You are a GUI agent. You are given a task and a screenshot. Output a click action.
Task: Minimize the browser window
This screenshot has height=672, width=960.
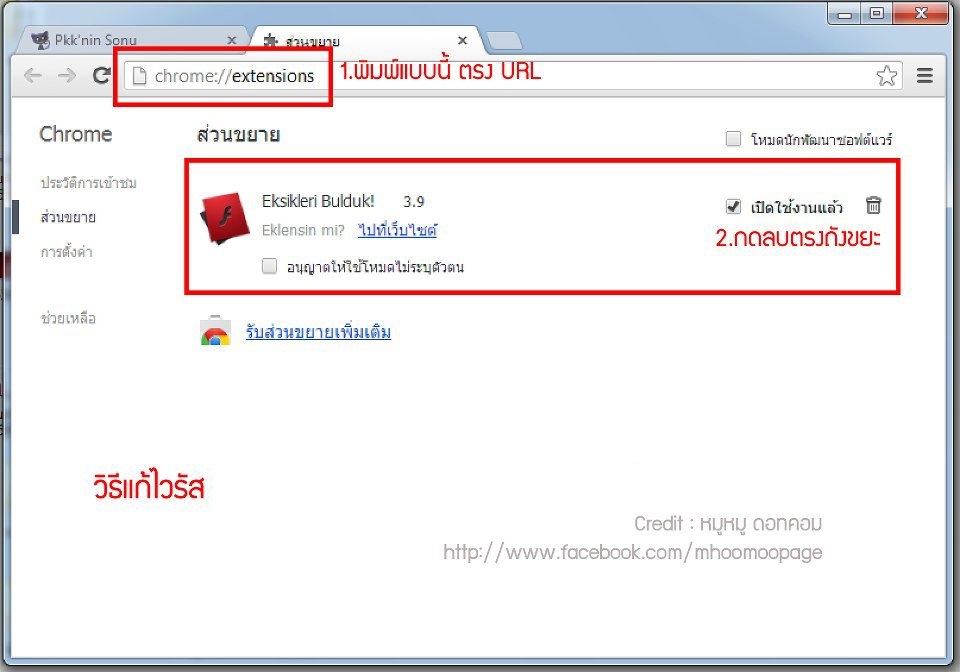click(844, 13)
